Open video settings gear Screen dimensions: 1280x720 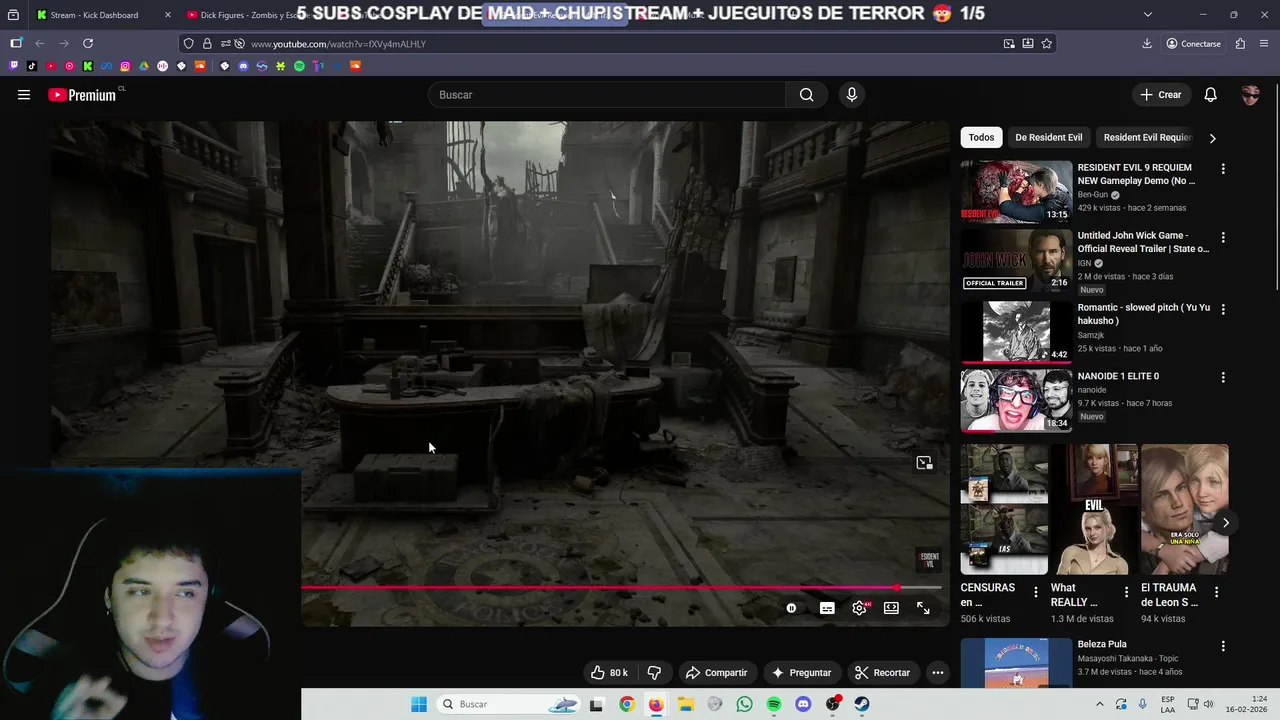[x=859, y=608]
